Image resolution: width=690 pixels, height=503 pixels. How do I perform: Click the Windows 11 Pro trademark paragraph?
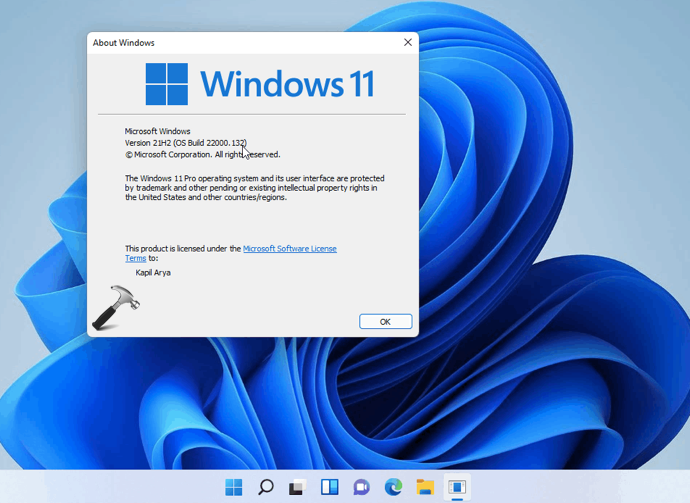pyautogui.click(x=254, y=188)
